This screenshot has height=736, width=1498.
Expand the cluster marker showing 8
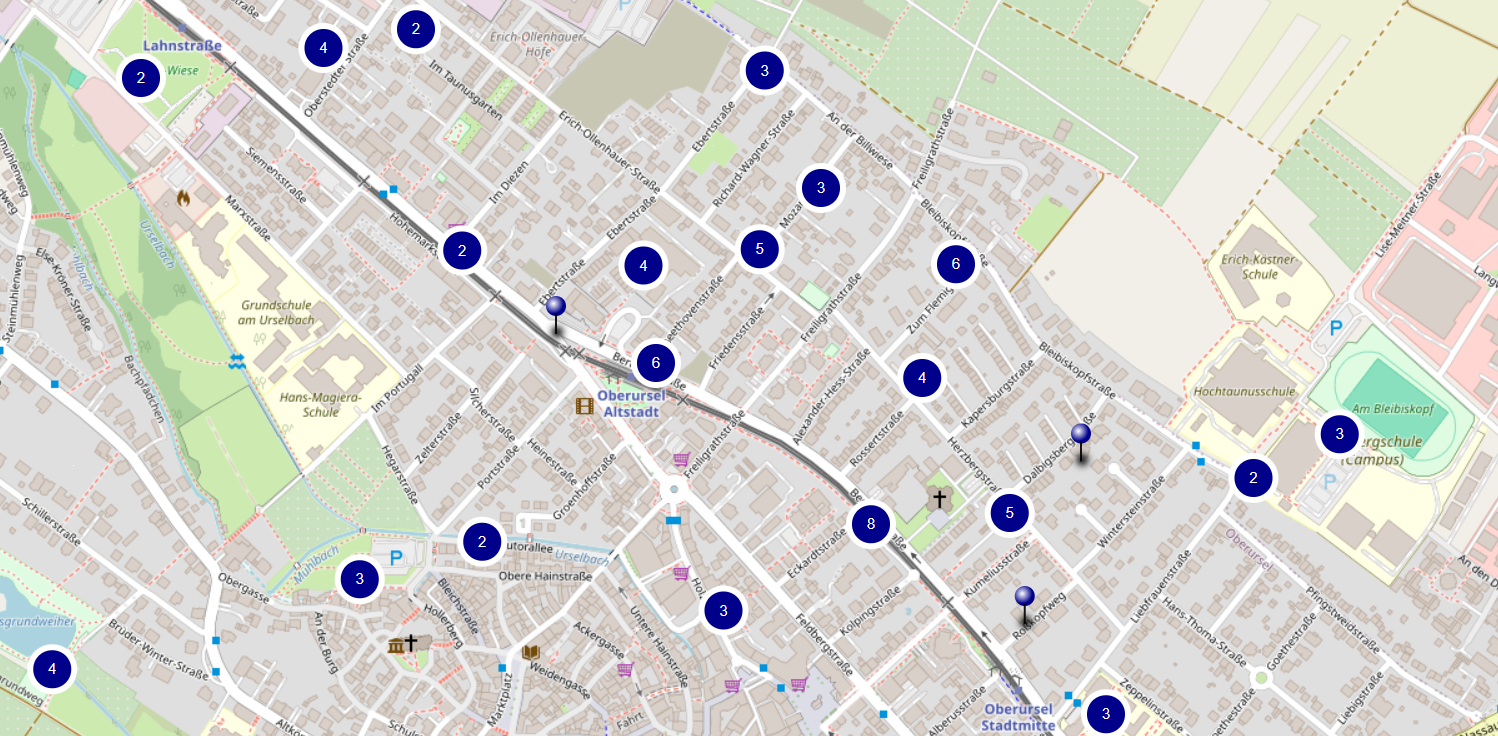click(x=871, y=524)
